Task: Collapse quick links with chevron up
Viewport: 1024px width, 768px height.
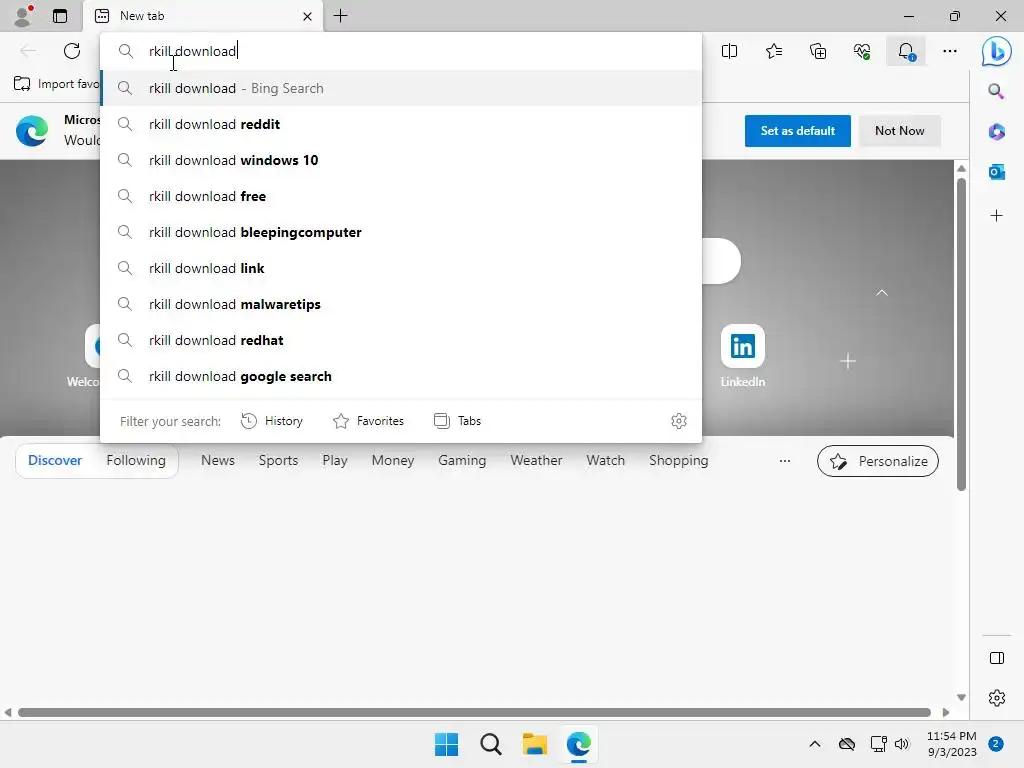Action: coord(882,293)
